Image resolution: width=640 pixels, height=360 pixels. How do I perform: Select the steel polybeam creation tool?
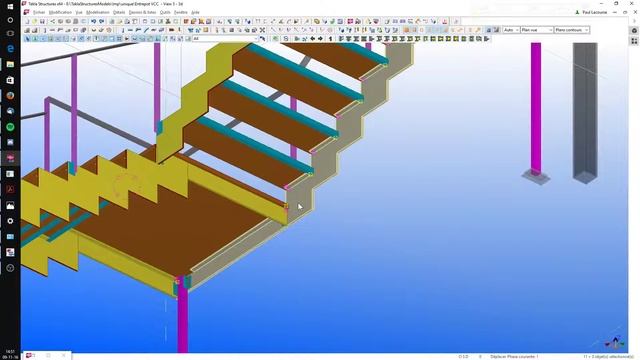(x=138, y=30)
